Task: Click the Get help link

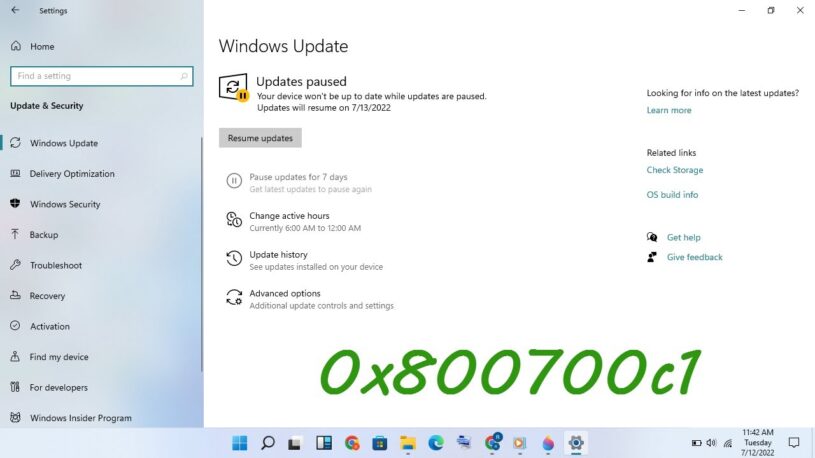Action: tap(683, 237)
